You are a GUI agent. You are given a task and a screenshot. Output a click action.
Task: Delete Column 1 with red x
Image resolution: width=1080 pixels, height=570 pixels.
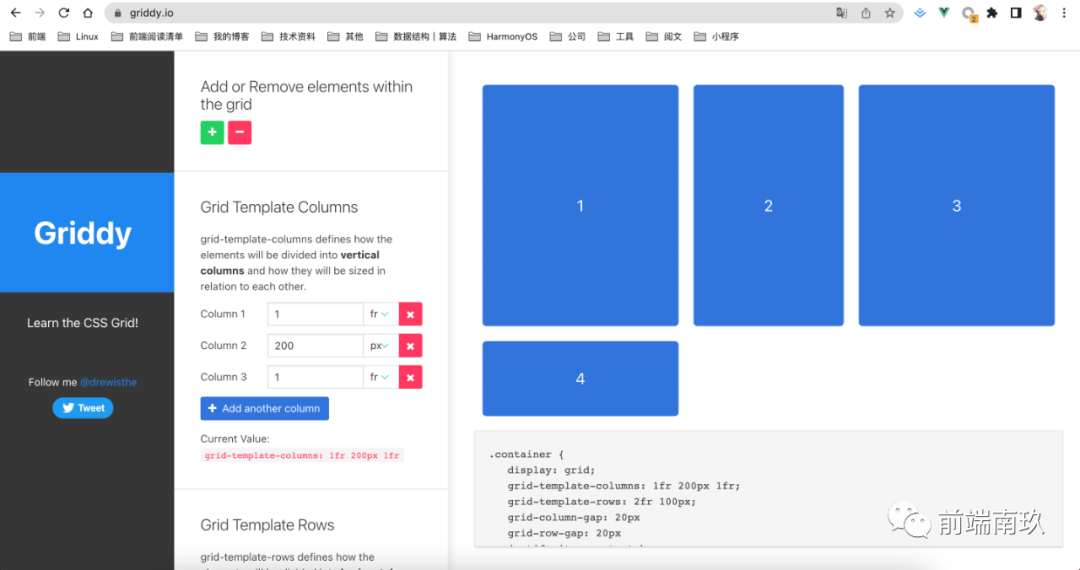tap(411, 314)
